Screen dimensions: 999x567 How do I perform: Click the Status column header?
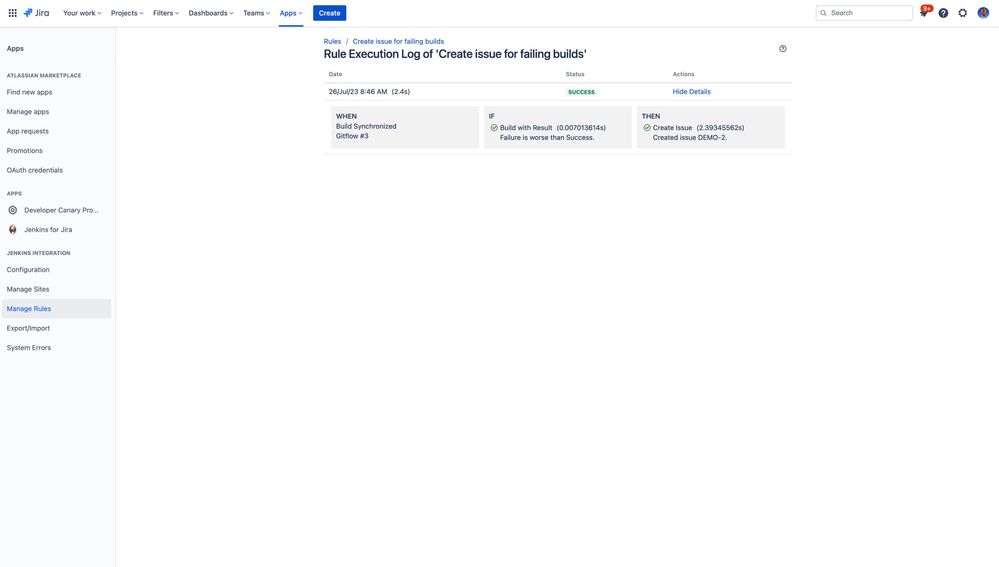(575, 74)
